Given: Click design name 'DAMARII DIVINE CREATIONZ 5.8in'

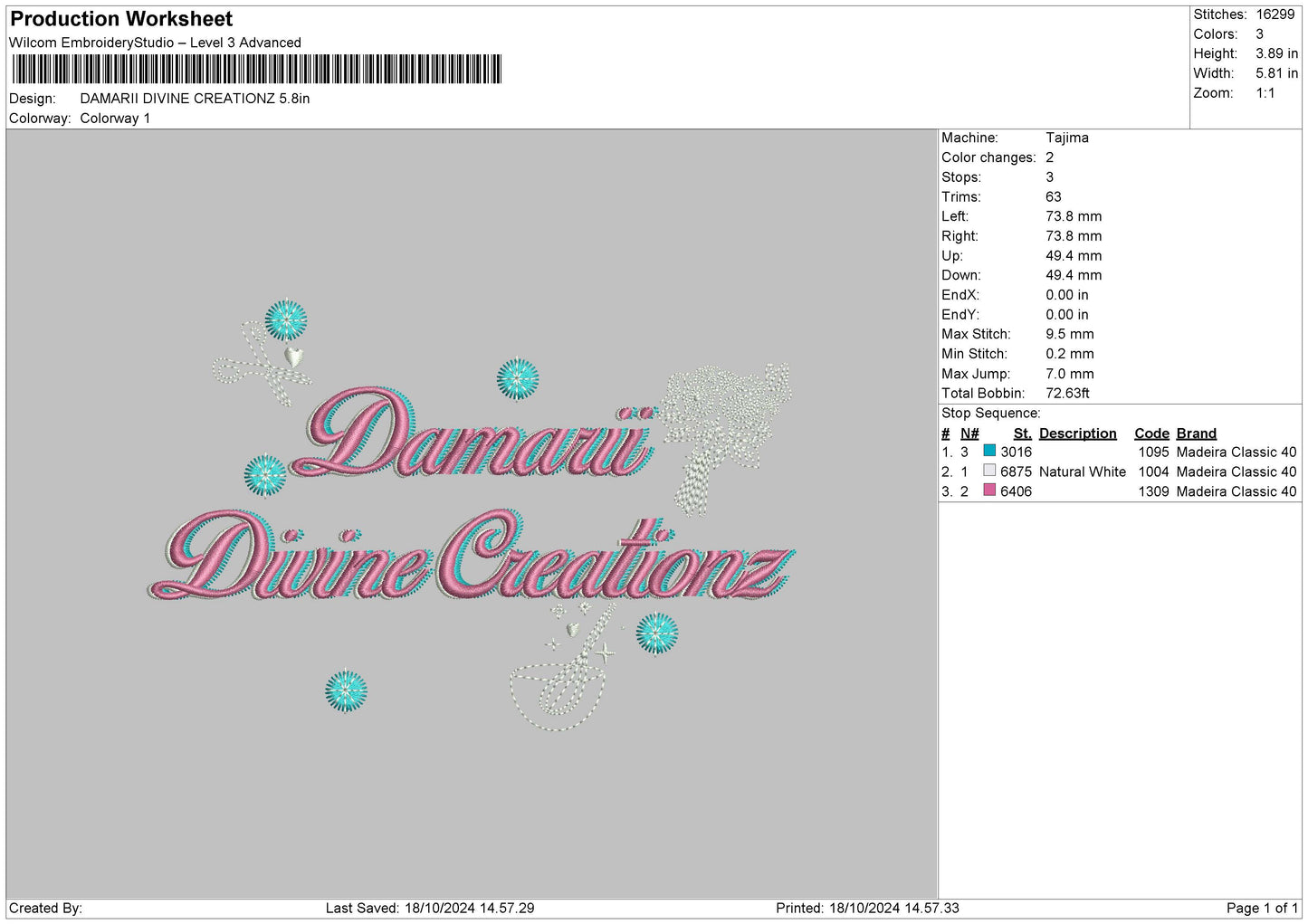Looking at the screenshot, I should [x=195, y=99].
